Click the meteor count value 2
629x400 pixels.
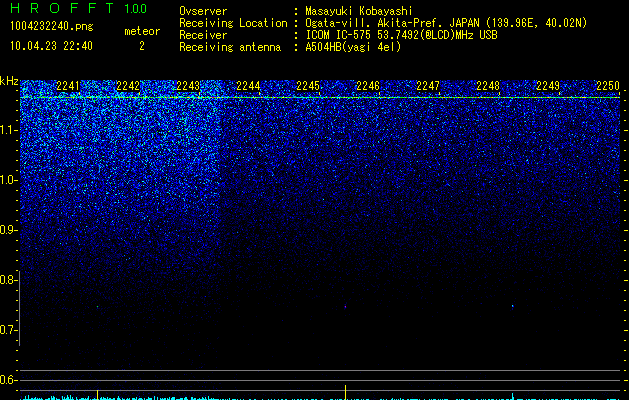click(x=142, y=46)
